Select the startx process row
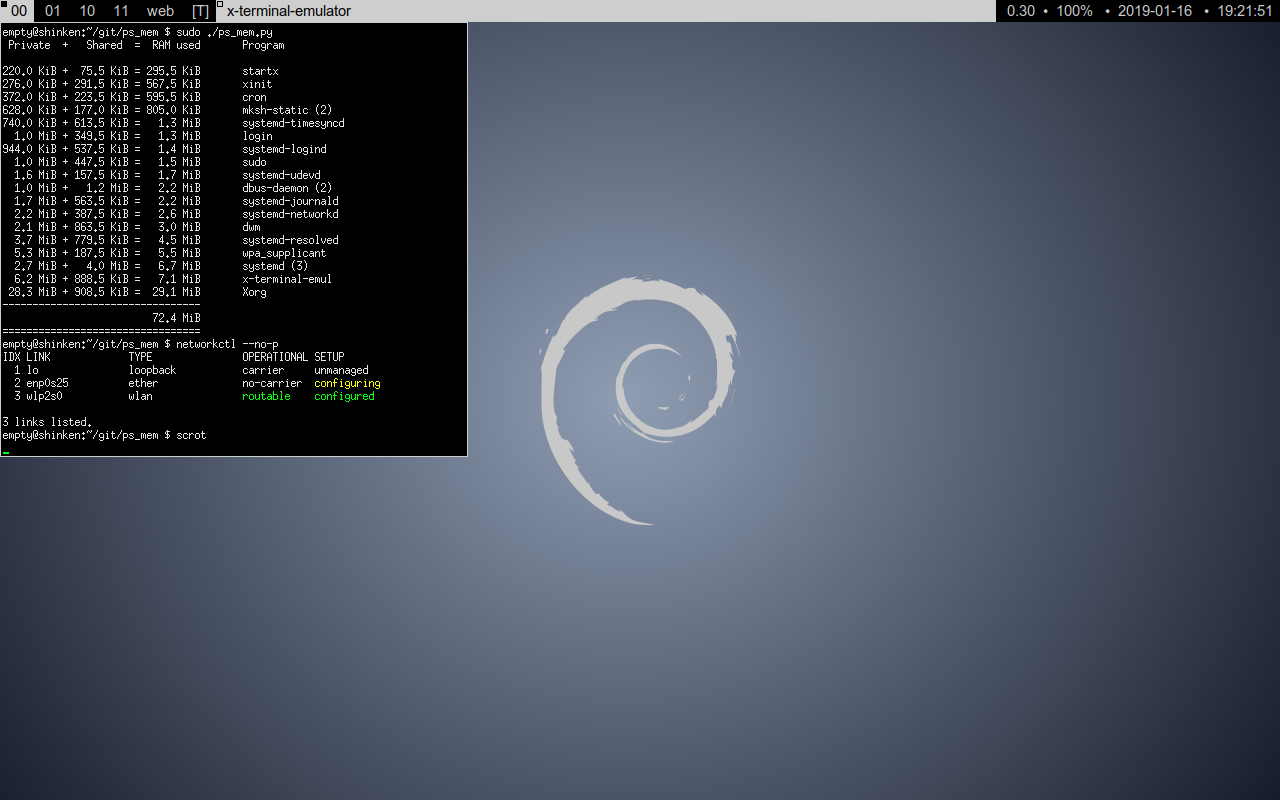The width and height of the screenshot is (1280, 800). click(140, 71)
